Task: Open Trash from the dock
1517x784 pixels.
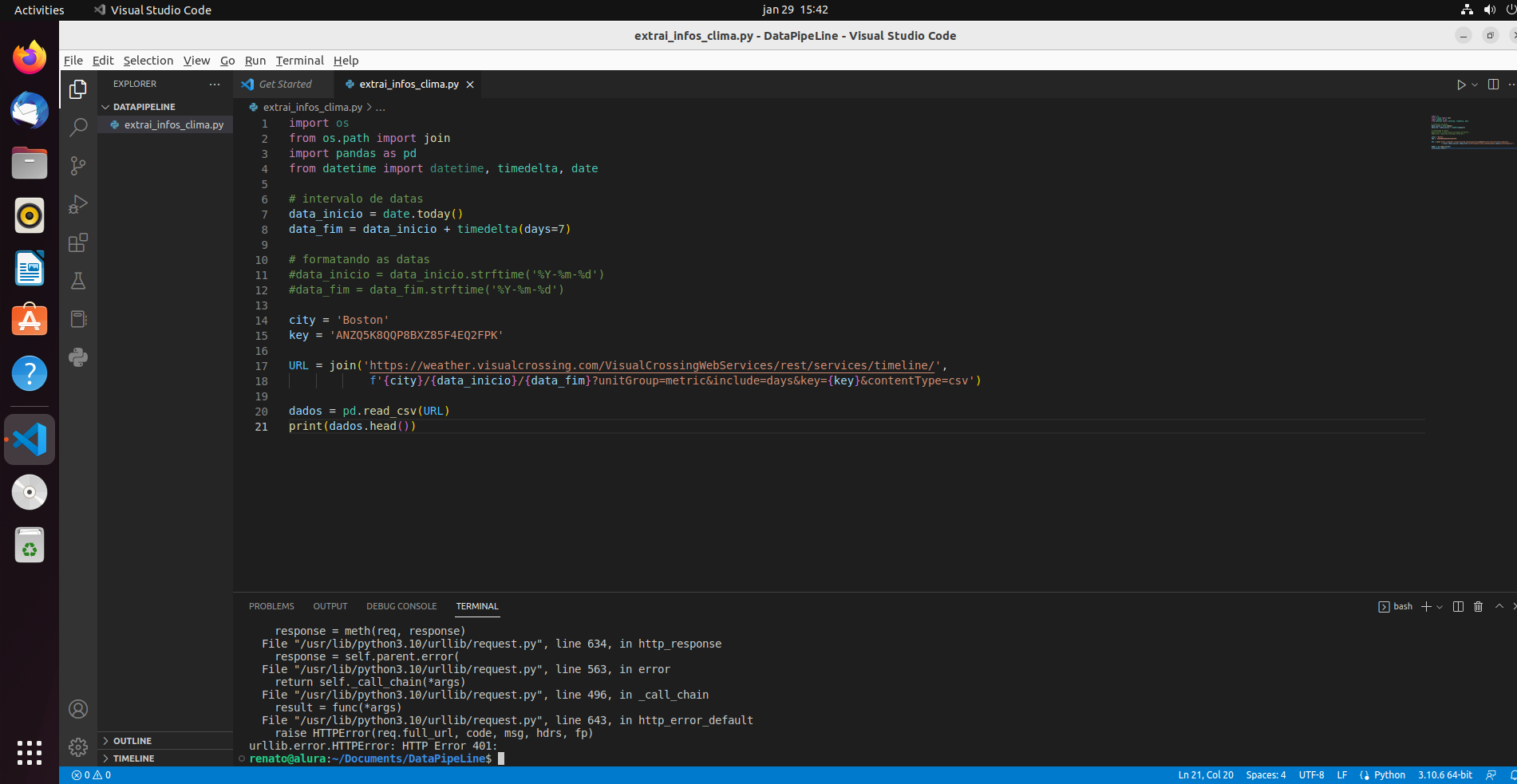Action: click(x=30, y=546)
